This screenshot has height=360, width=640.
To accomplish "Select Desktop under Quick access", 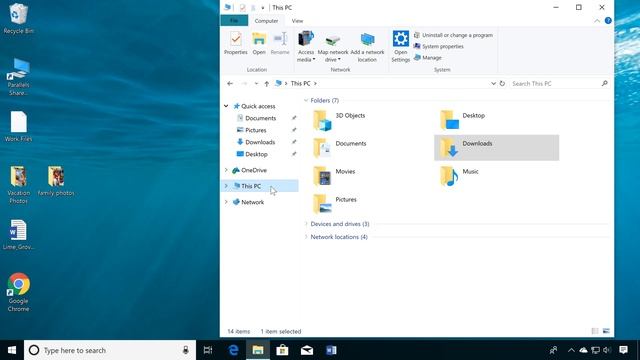I will (256, 154).
